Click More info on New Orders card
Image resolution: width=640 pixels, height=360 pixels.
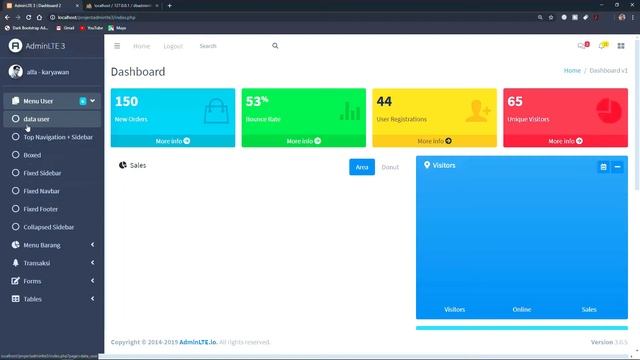[173, 141]
